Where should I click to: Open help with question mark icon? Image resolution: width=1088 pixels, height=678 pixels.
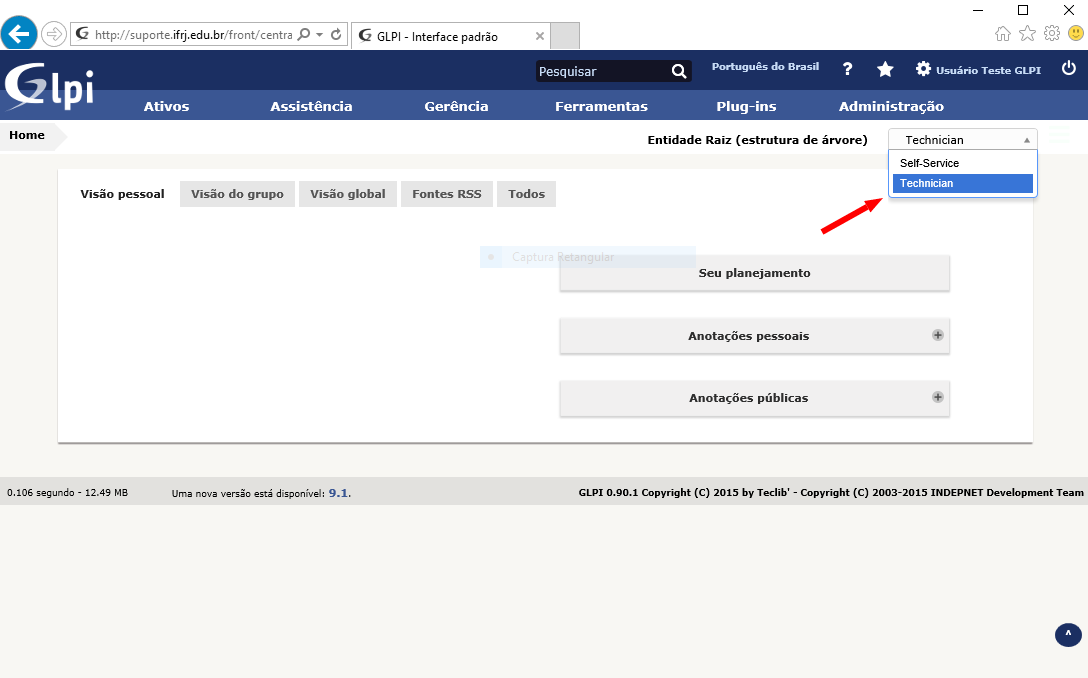(x=847, y=69)
